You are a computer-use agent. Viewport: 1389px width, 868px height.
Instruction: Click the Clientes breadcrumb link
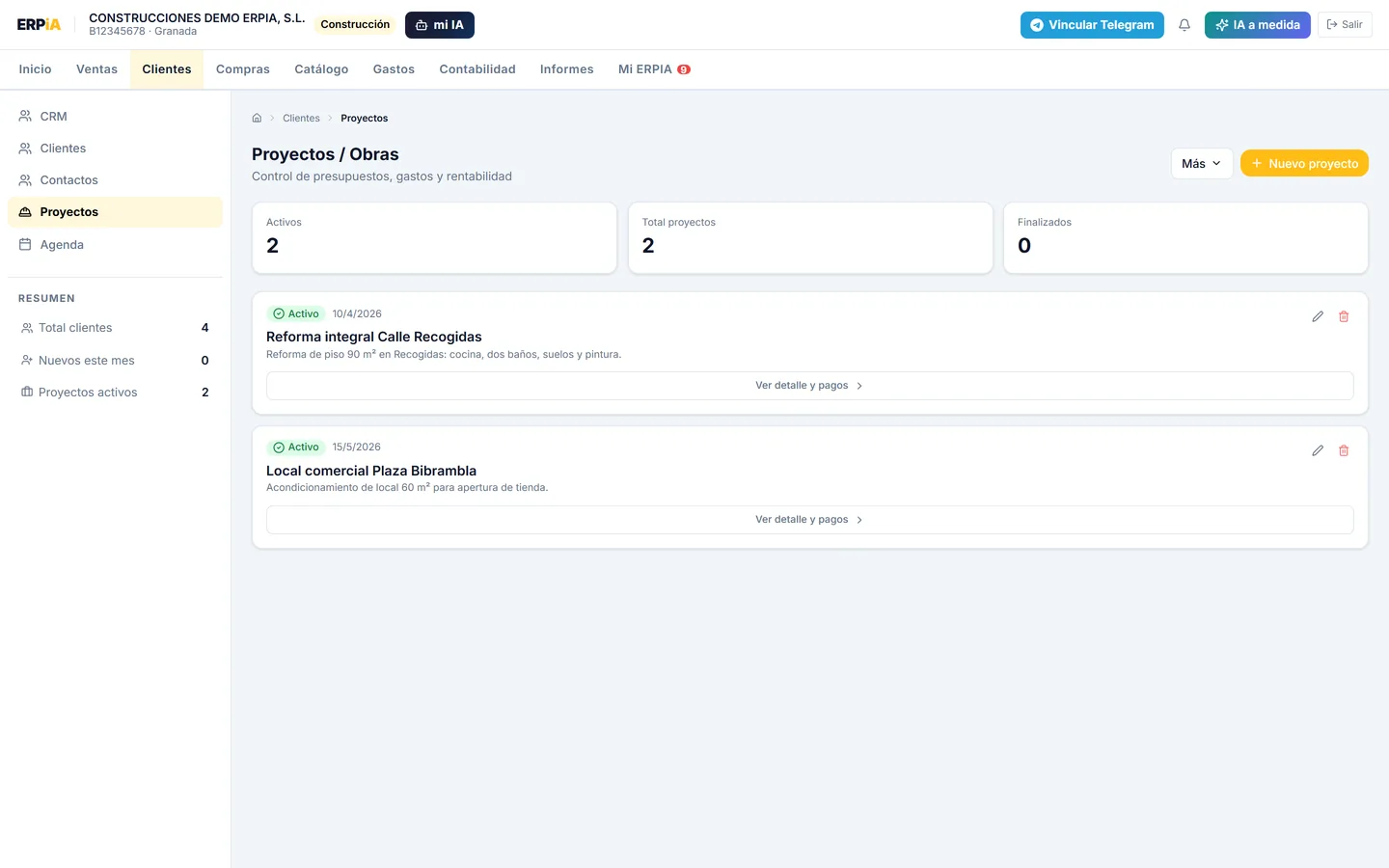click(x=301, y=119)
